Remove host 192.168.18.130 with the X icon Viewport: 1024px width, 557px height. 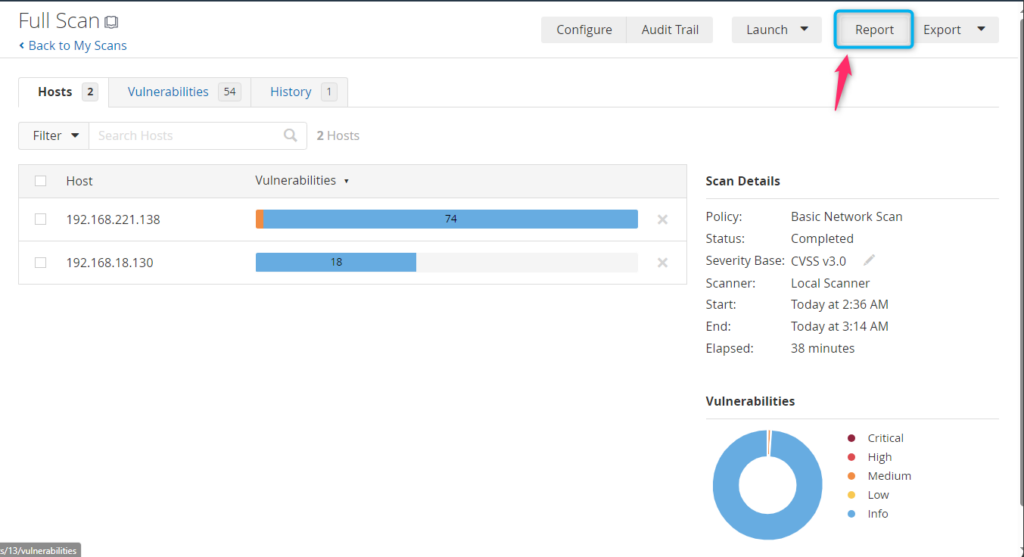tap(662, 263)
